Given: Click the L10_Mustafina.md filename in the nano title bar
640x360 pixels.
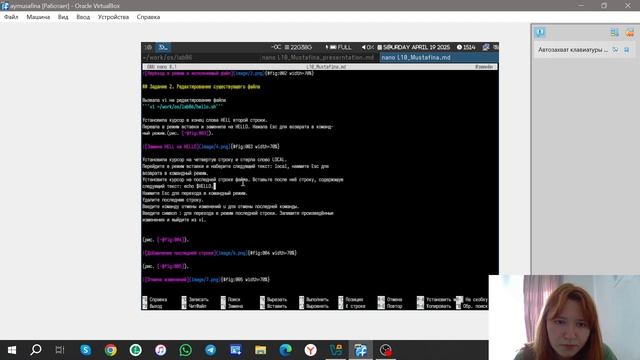Looking at the screenshot, I should [x=326, y=67].
